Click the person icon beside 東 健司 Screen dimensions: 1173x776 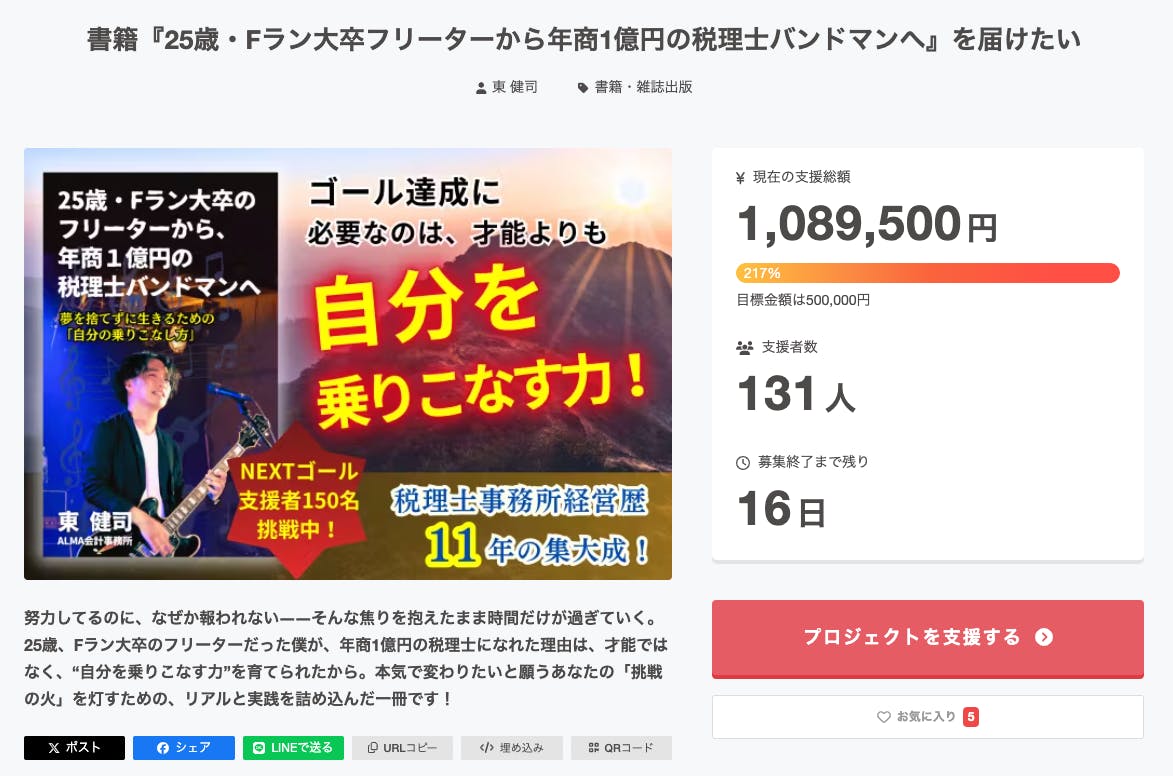pyautogui.click(x=481, y=88)
